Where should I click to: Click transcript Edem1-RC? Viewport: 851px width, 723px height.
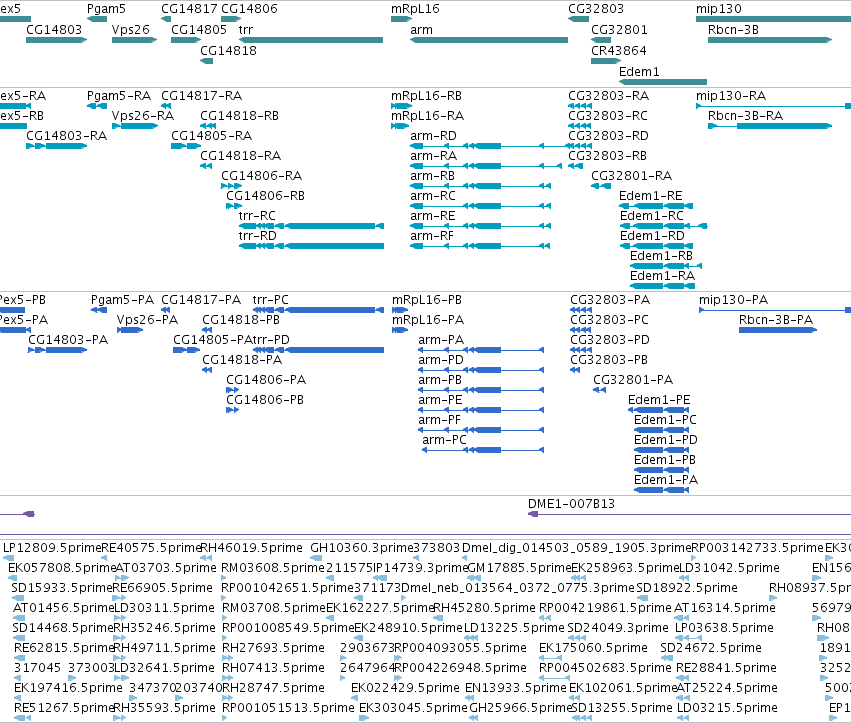click(663, 226)
